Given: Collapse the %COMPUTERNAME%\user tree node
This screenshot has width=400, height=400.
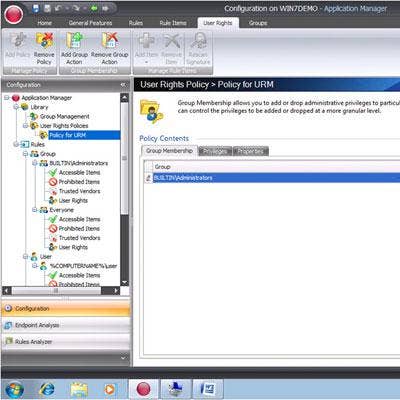Looking at the screenshot, I should click(x=35, y=266).
